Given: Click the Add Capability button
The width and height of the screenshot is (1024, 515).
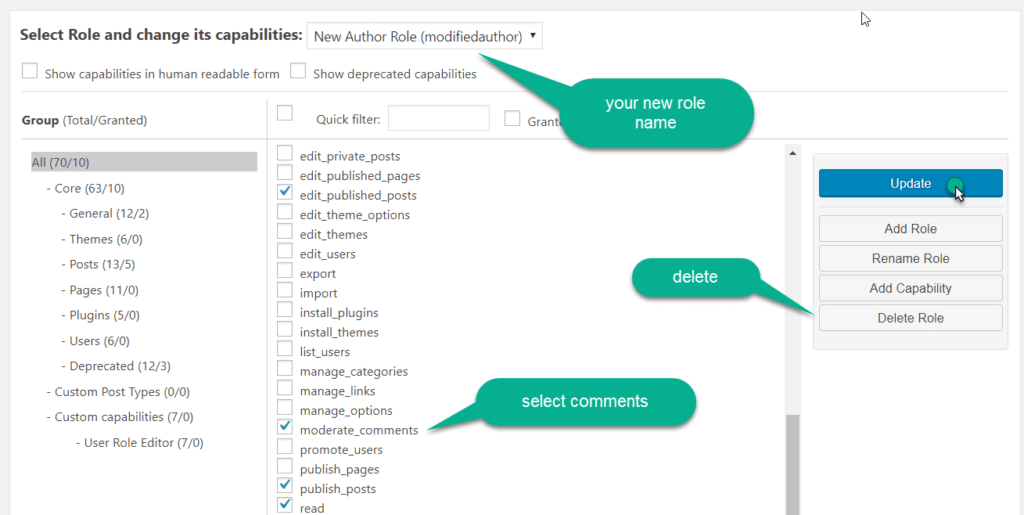Looking at the screenshot, I should click(910, 289).
